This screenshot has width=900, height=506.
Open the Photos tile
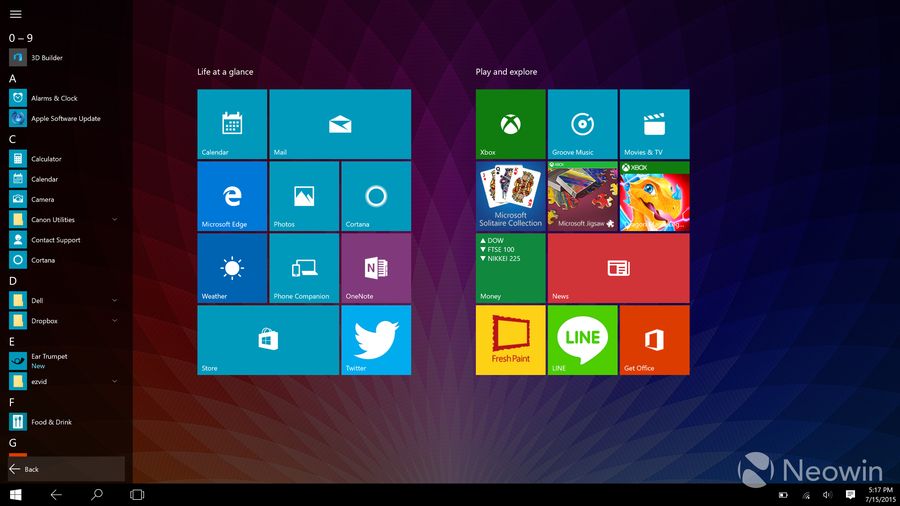point(304,196)
